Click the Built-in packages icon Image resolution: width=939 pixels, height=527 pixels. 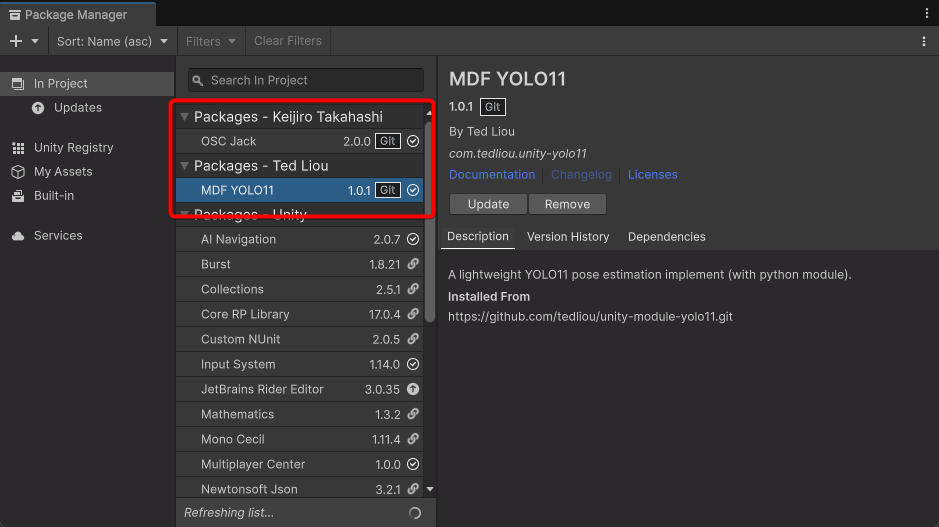(x=18, y=196)
